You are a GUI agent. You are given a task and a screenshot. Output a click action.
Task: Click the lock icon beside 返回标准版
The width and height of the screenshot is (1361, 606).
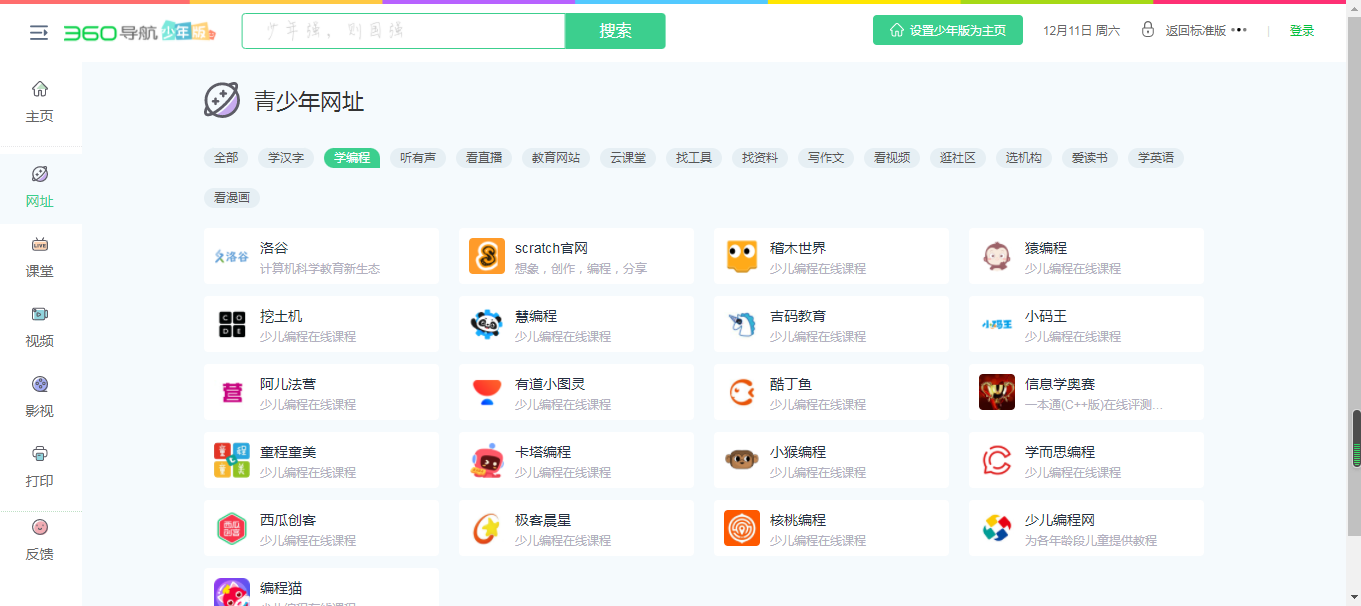[1148, 30]
